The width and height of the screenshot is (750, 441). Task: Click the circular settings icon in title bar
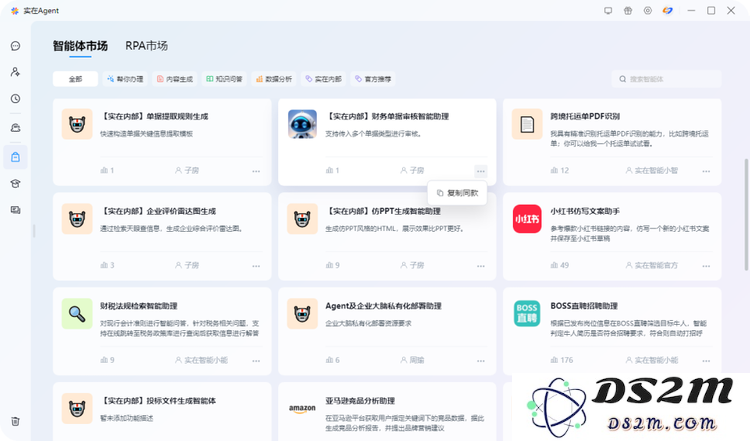(x=648, y=11)
